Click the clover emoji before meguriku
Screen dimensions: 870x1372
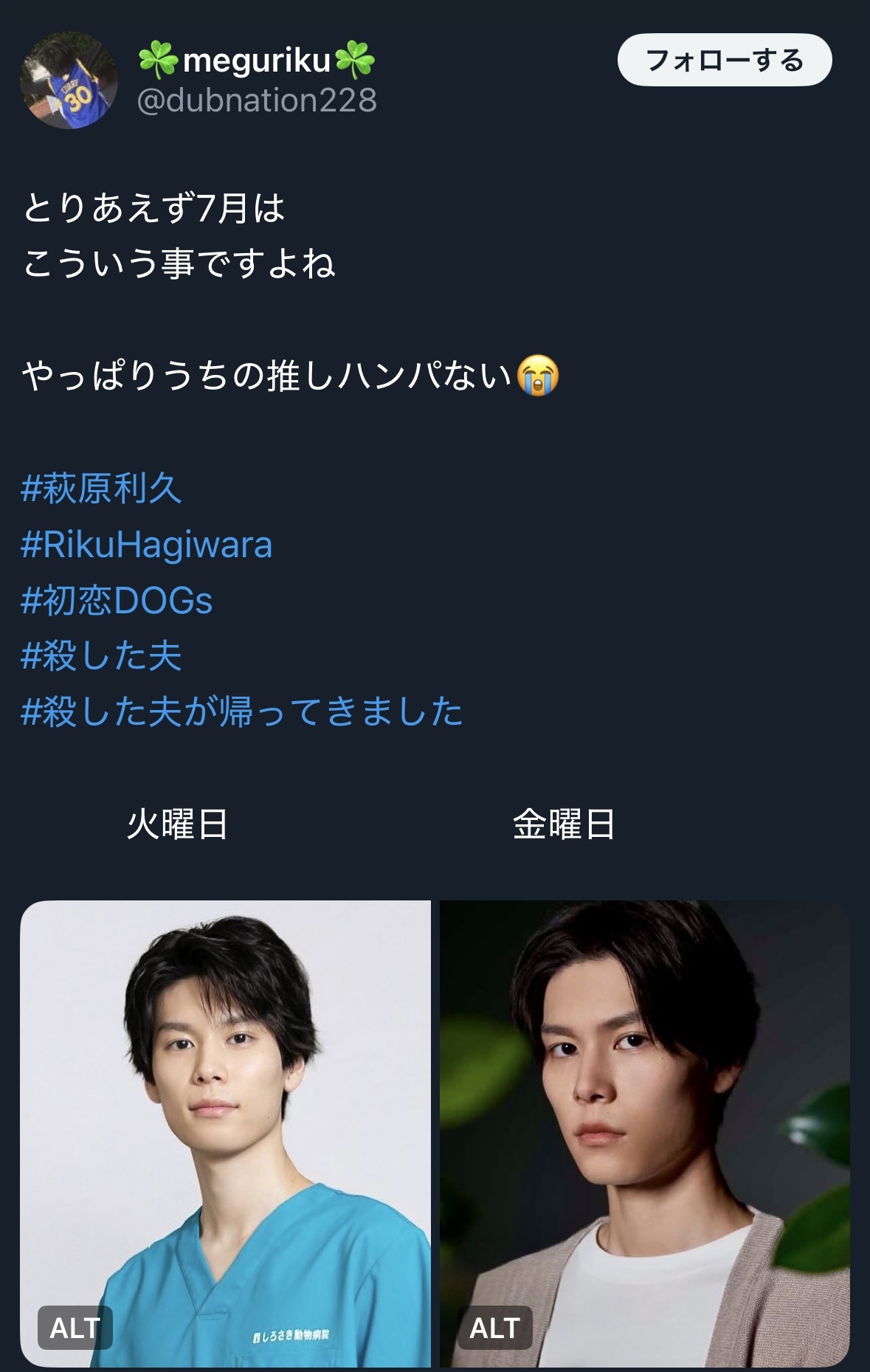[158, 60]
